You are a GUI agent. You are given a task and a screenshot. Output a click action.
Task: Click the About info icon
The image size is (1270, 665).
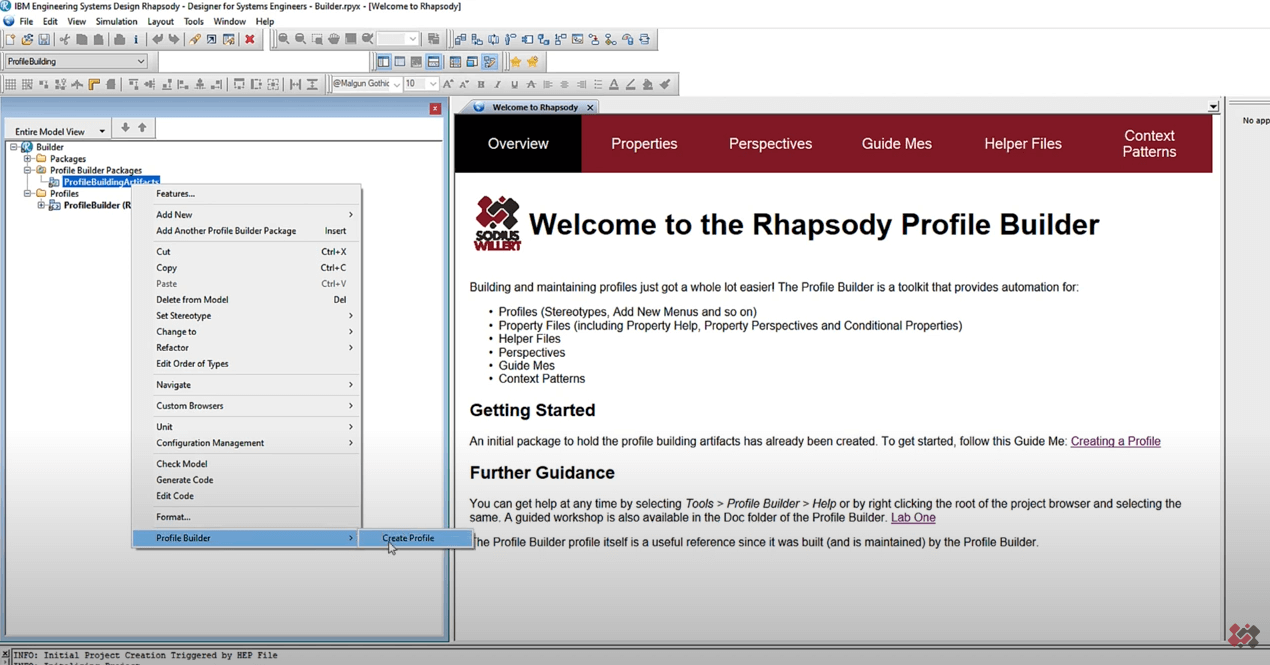136,39
